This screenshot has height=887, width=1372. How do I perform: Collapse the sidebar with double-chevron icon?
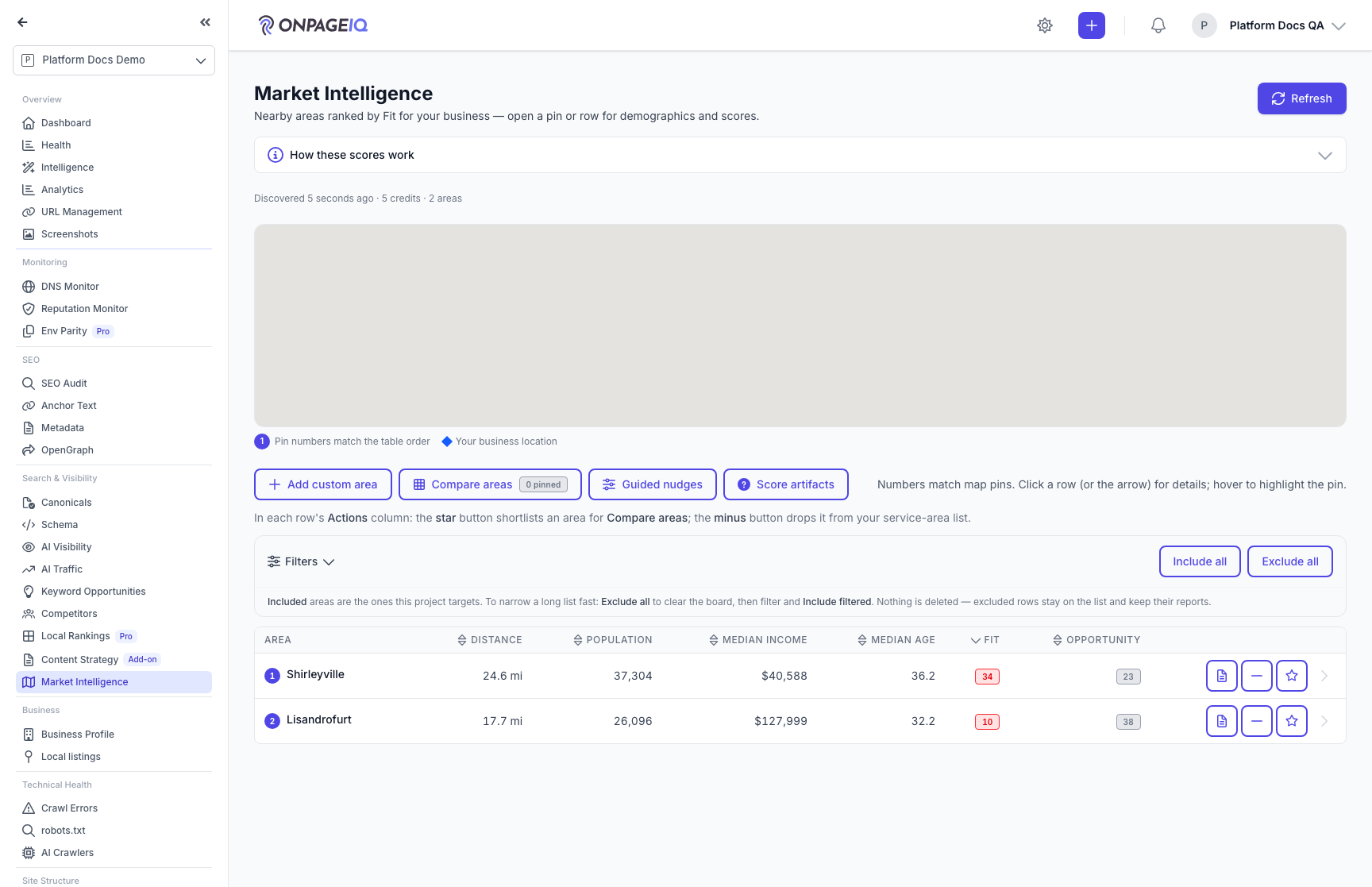[206, 22]
